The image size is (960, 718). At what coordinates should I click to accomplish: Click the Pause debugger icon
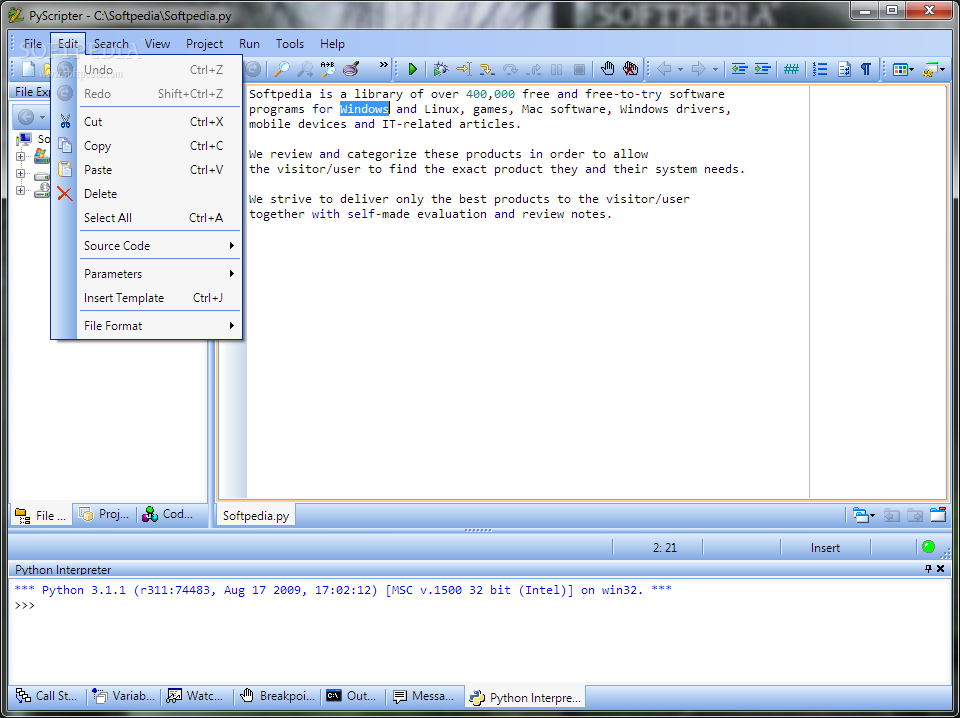pyautogui.click(x=557, y=69)
